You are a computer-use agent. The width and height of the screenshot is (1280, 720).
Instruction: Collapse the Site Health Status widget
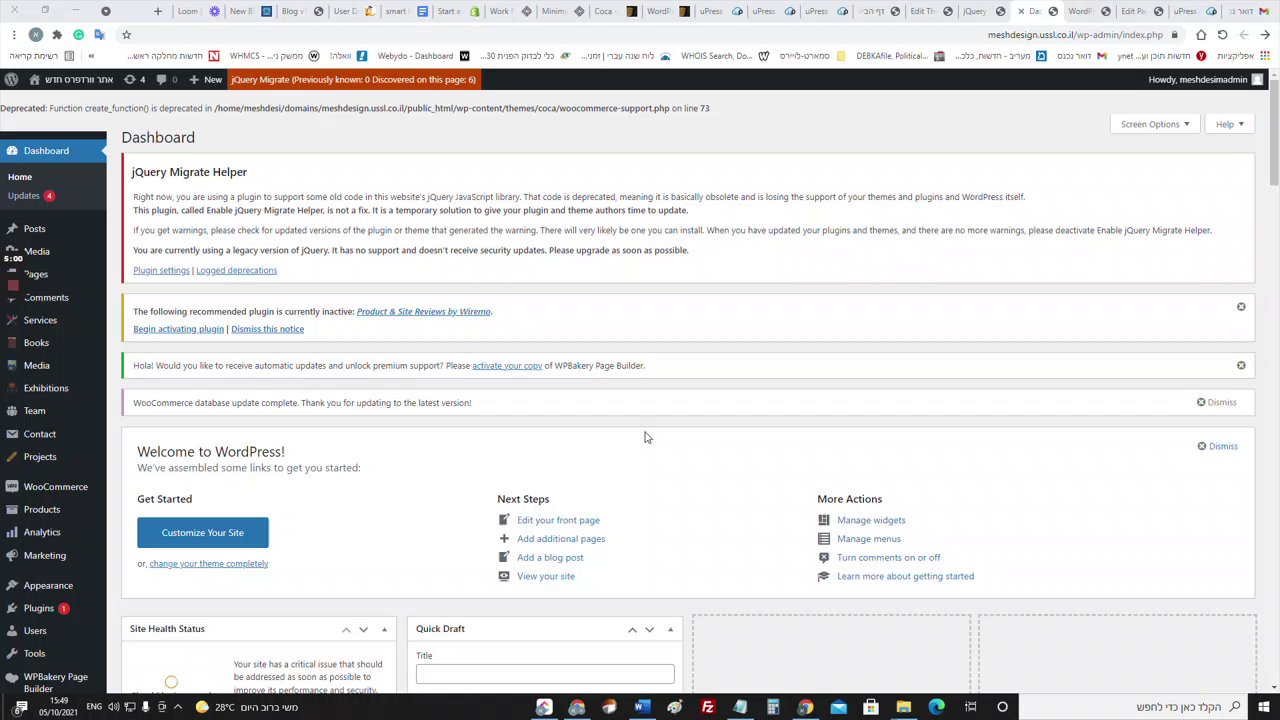click(384, 629)
